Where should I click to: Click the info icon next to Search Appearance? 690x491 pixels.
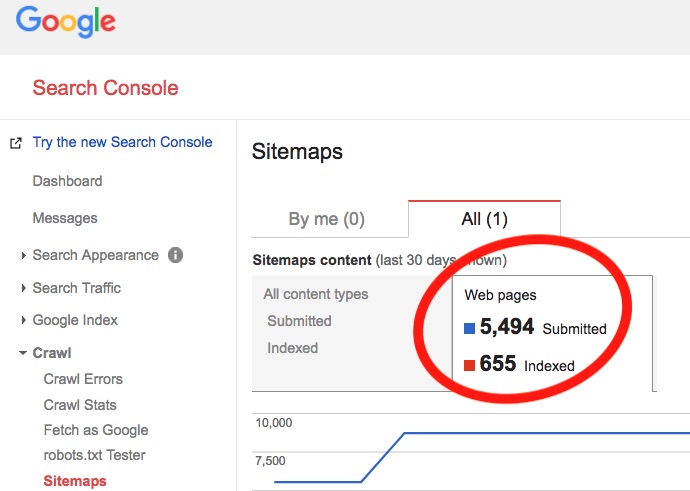tap(175, 255)
